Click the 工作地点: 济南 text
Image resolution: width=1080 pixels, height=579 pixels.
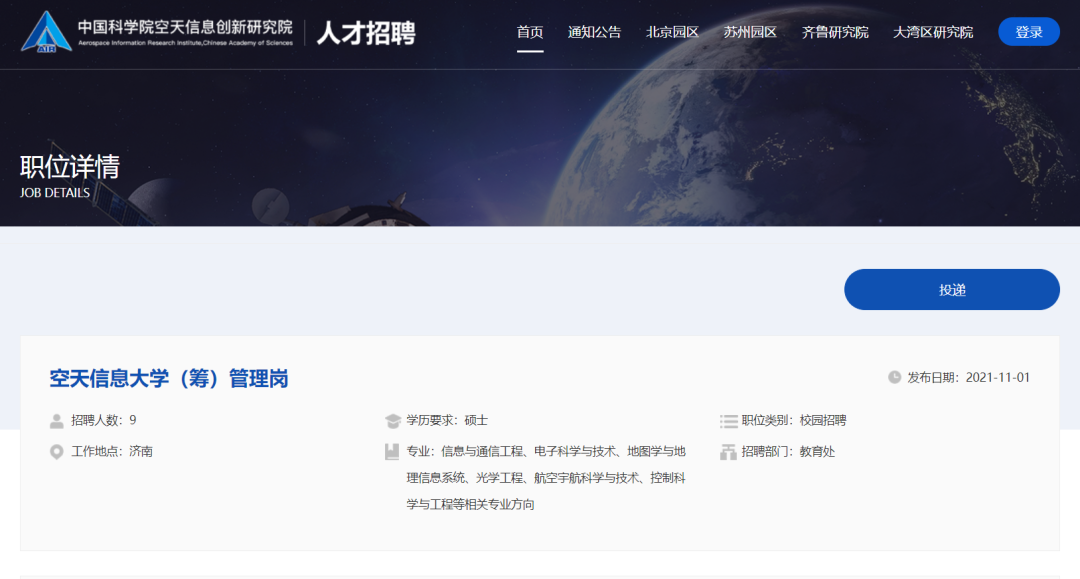[112, 452]
